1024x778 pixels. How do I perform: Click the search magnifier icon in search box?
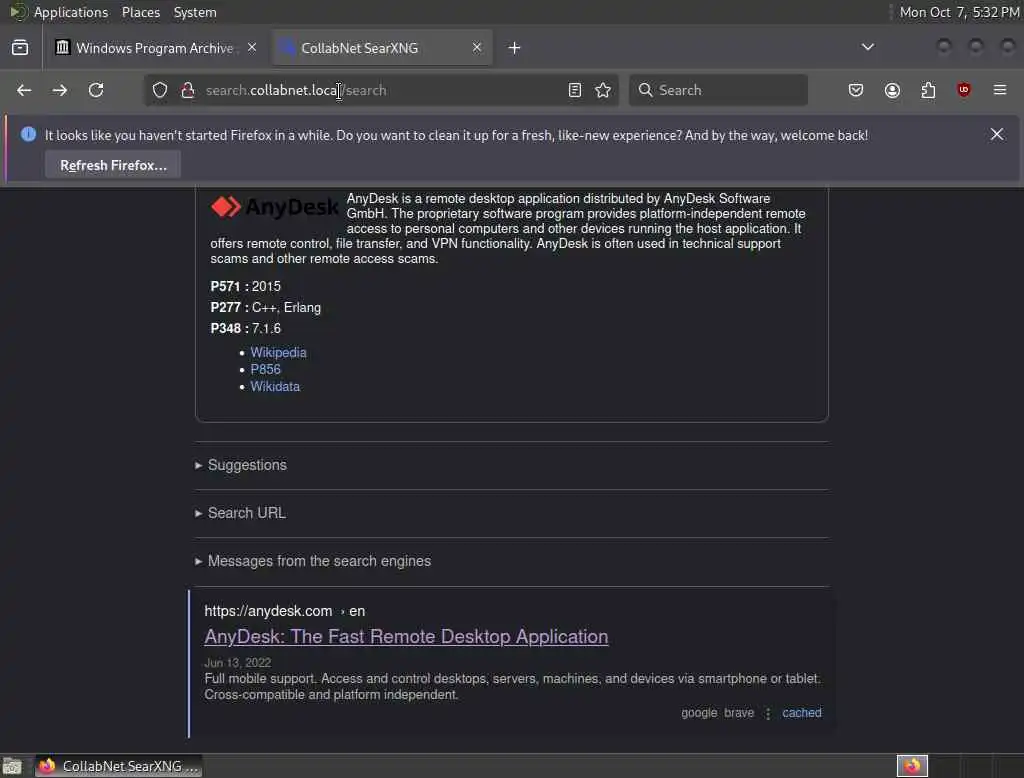(645, 90)
